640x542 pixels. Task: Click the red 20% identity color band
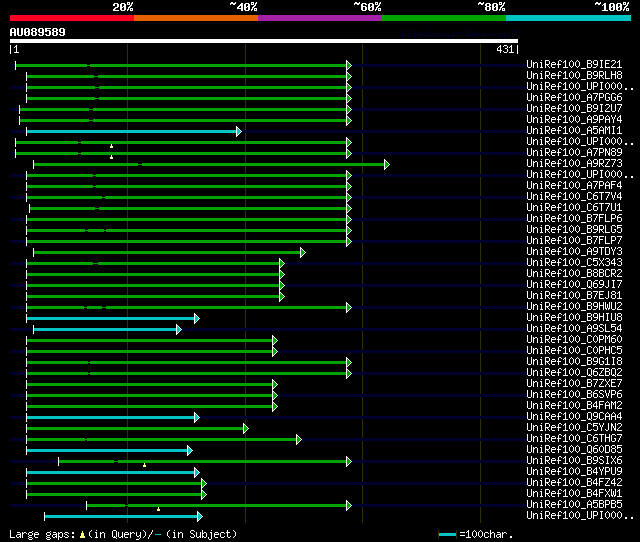[x=72, y=18]
